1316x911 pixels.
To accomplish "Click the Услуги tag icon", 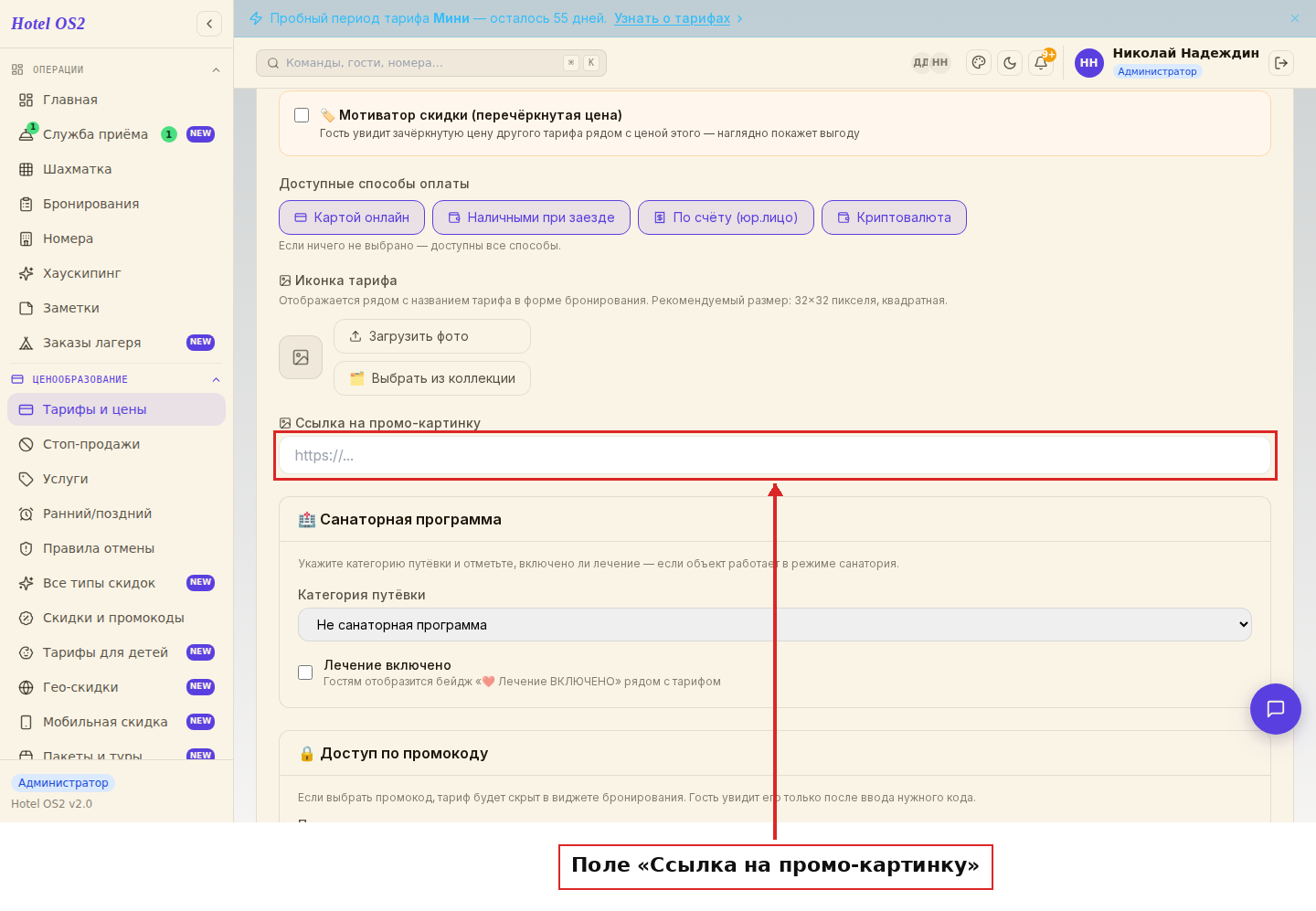I will 27,479.
